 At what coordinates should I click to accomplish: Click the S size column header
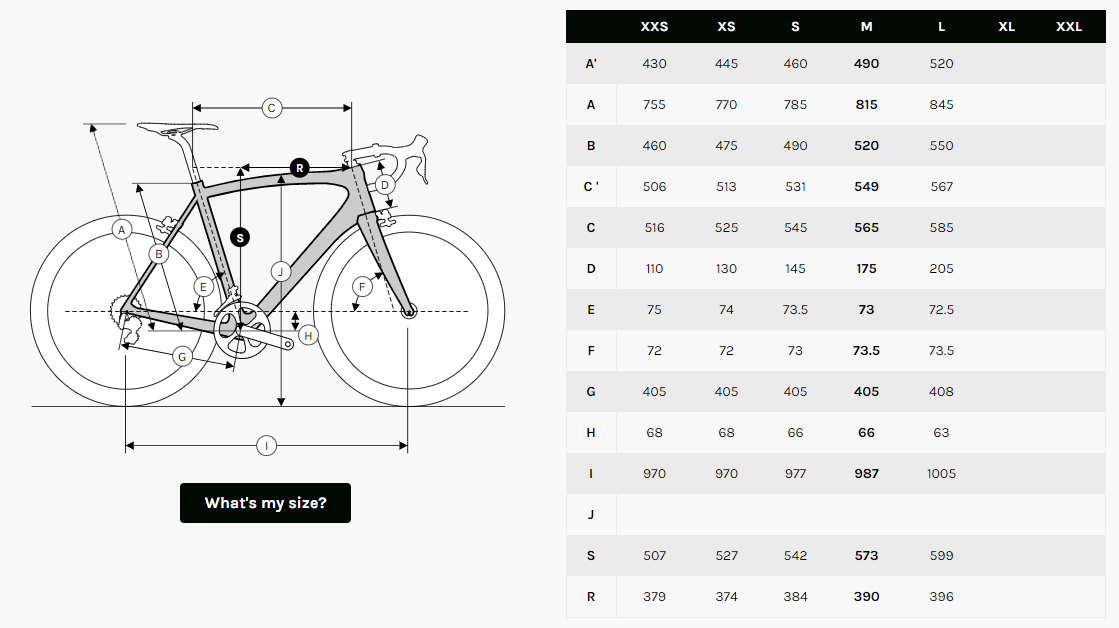click(795, 27)
